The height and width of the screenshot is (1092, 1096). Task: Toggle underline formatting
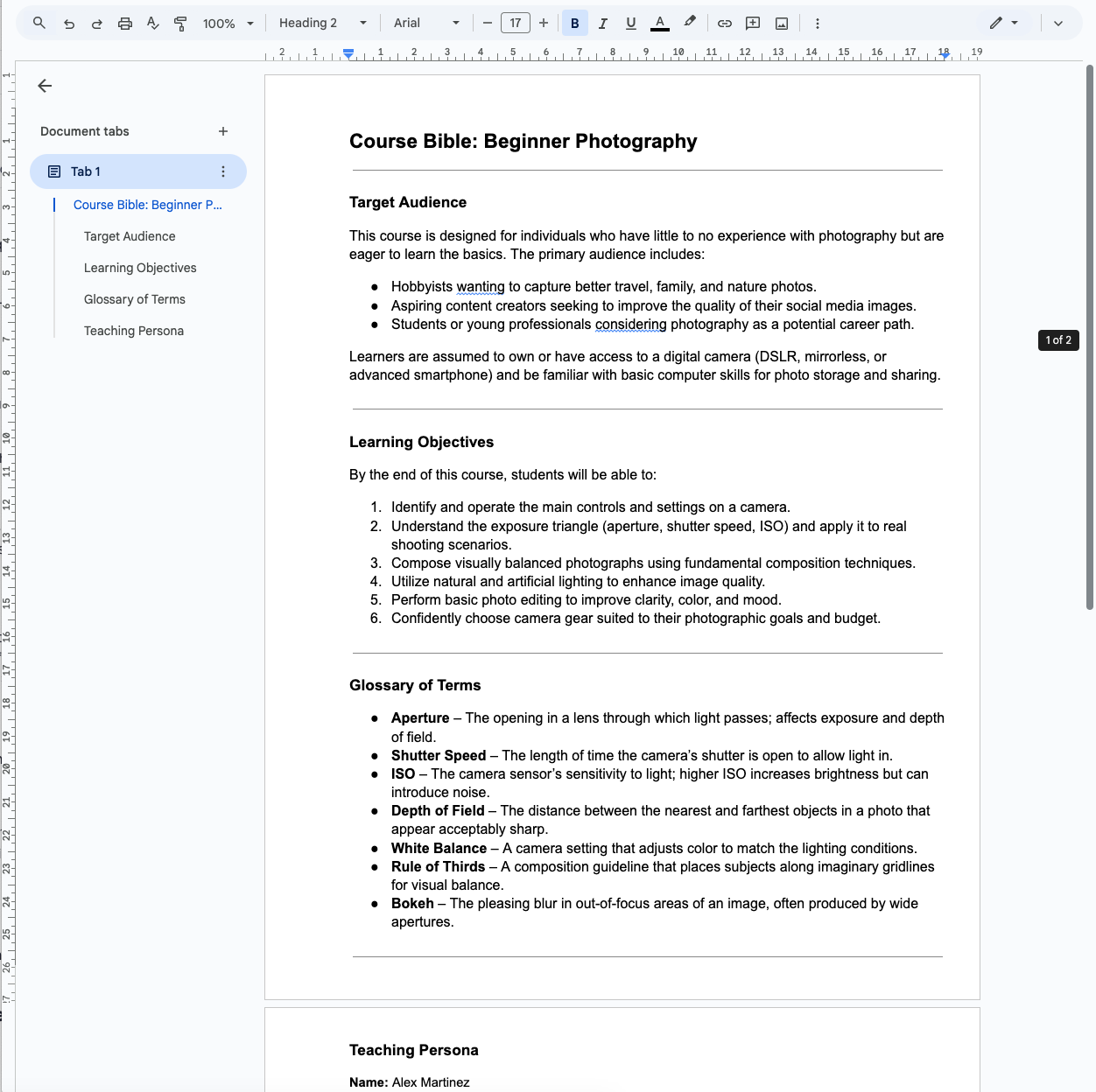tap(631, 24)
